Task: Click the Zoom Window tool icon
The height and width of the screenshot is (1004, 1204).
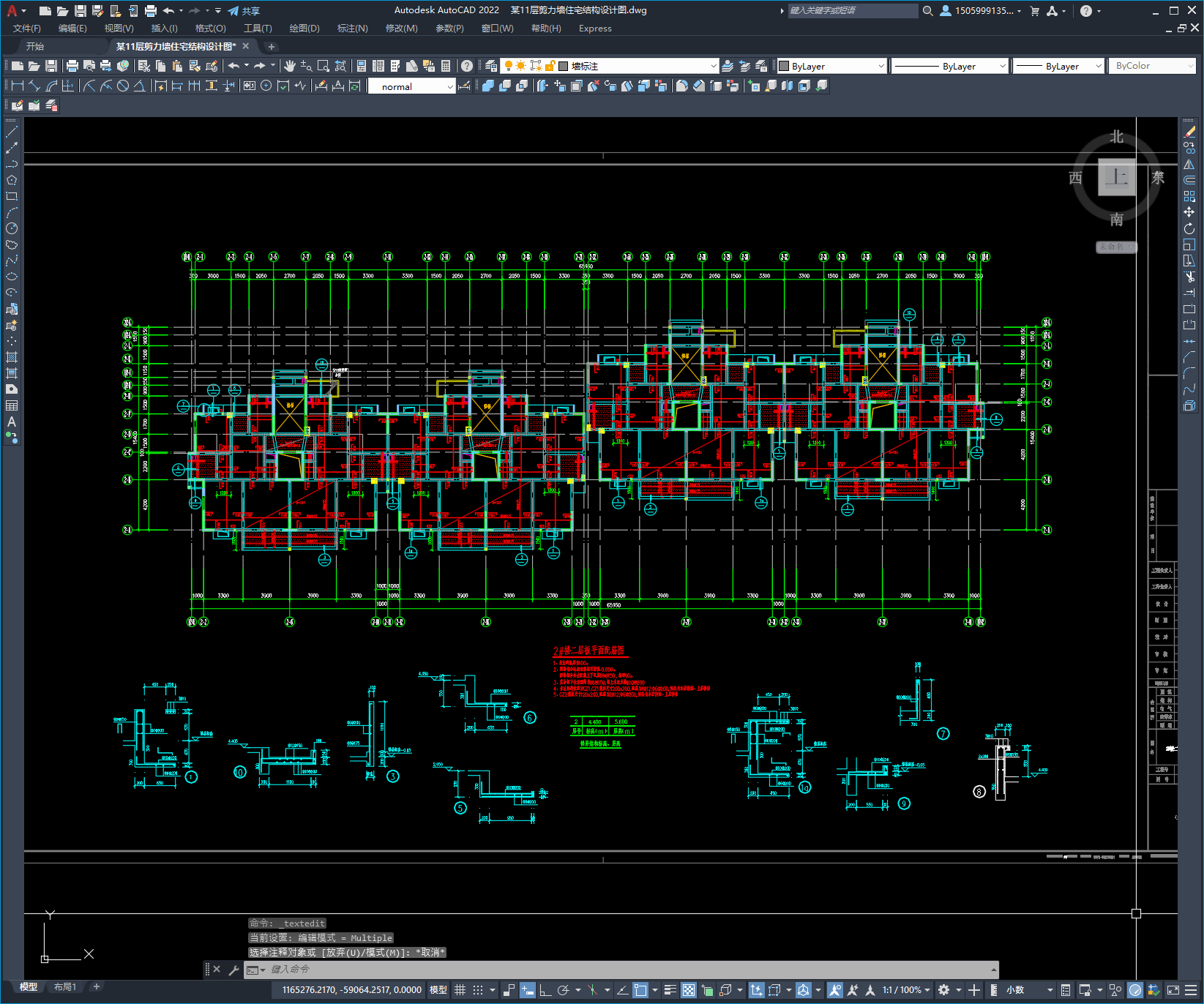Action: 324,66
